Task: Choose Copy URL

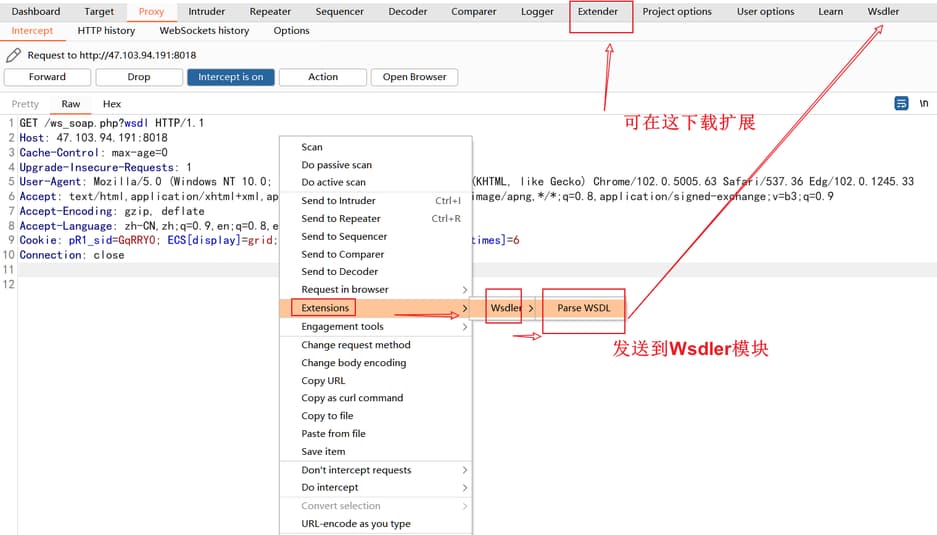Action: 376,381
